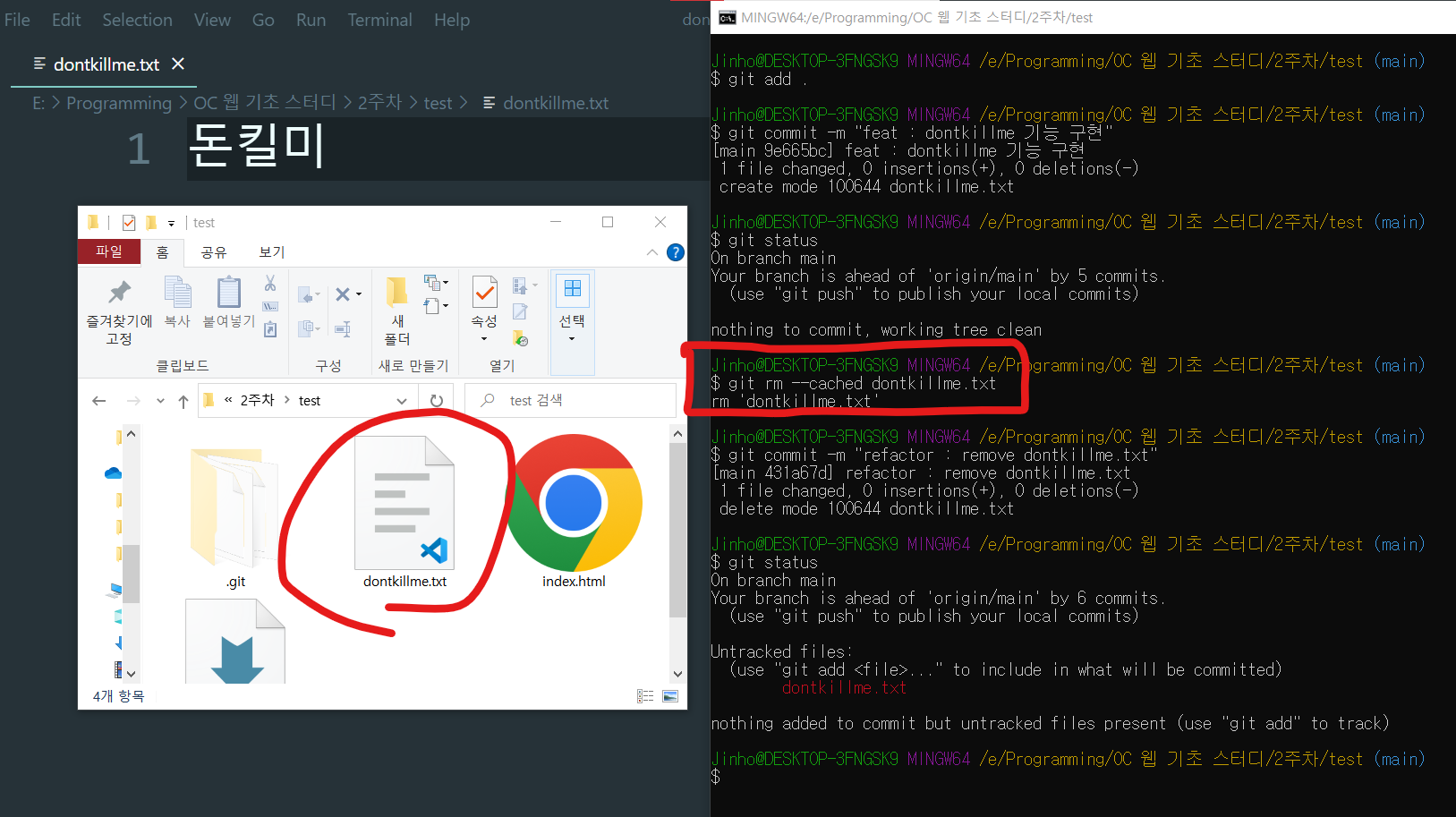
Task: Open the VS Code Terminal menu
Action: pos(380,20)
